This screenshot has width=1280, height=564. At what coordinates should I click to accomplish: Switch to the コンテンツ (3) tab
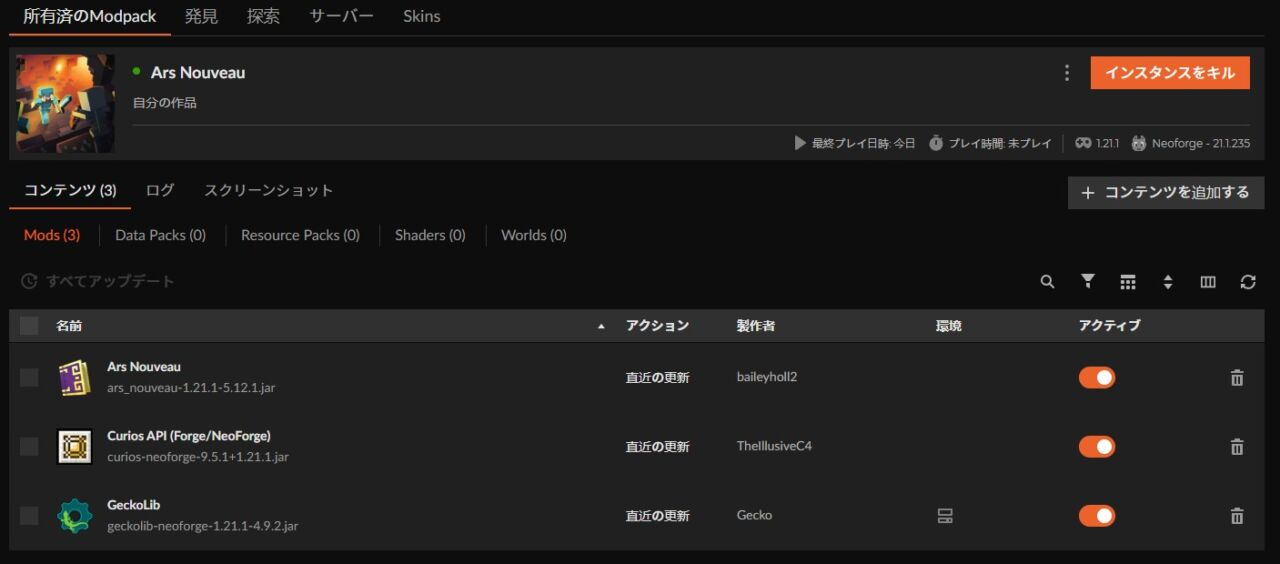[70, 190]
